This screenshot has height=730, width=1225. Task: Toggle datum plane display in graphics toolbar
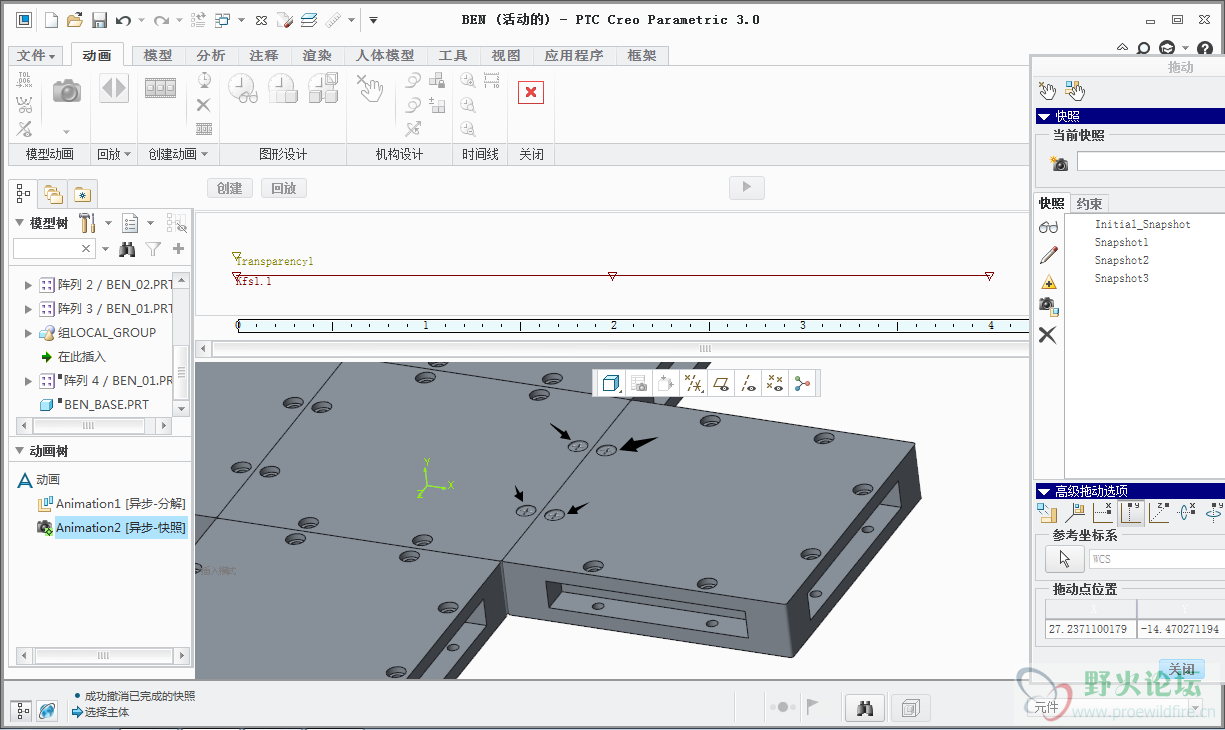[720, 382]
